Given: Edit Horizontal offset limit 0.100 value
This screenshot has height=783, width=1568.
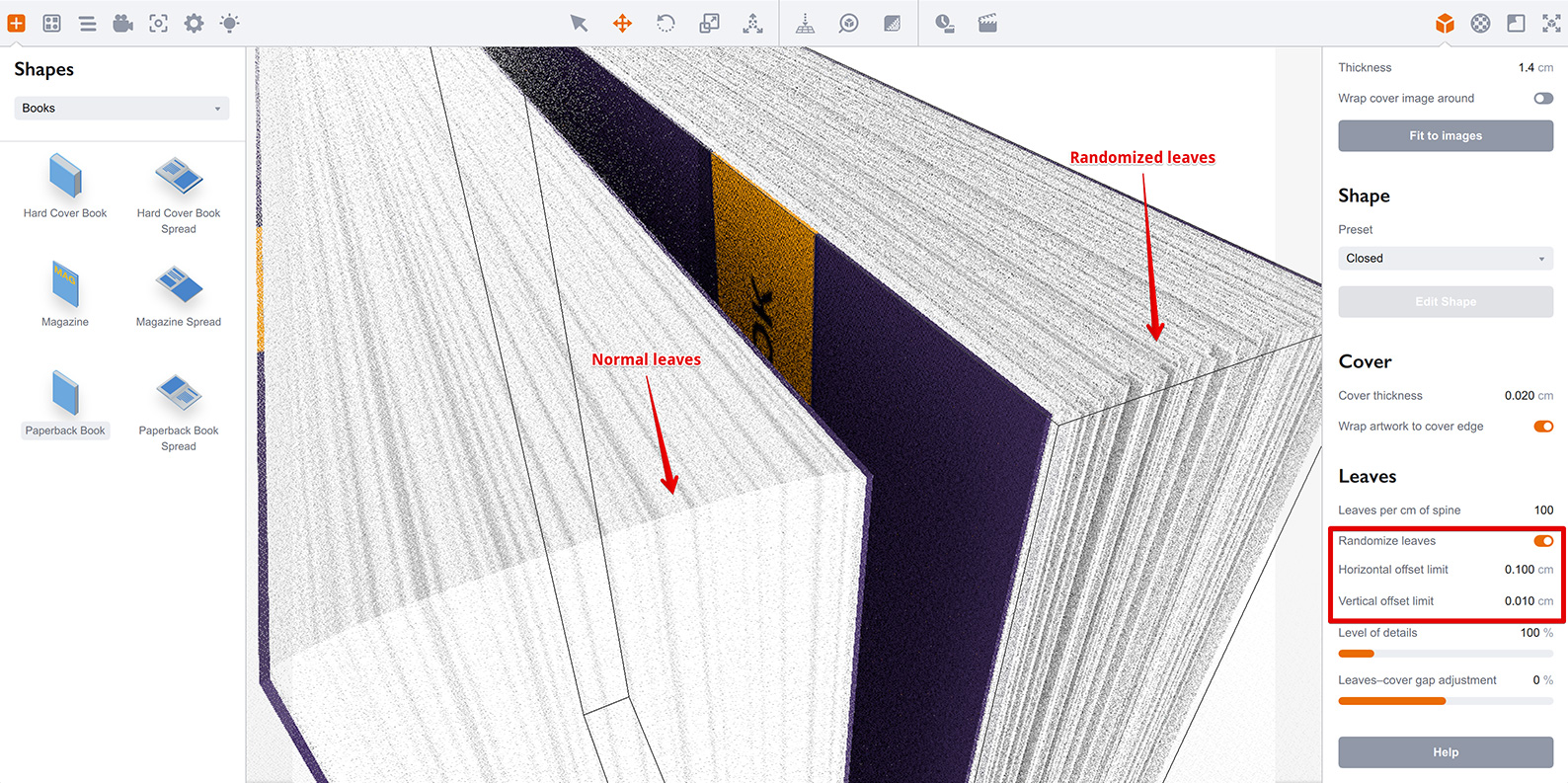Looking at the screenshot, I should pos(1519,569).
